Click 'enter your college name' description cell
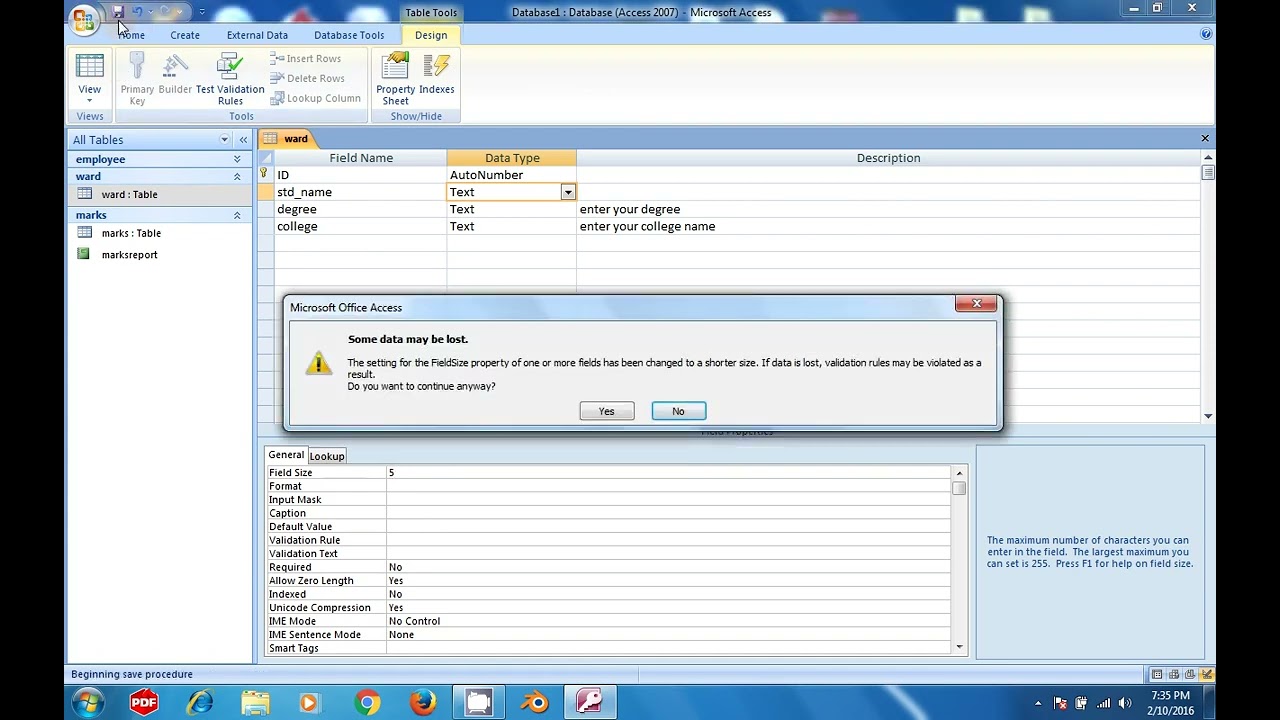This screenshot has height=720, width=1280. pyautogui.click(x=888, y=226)
